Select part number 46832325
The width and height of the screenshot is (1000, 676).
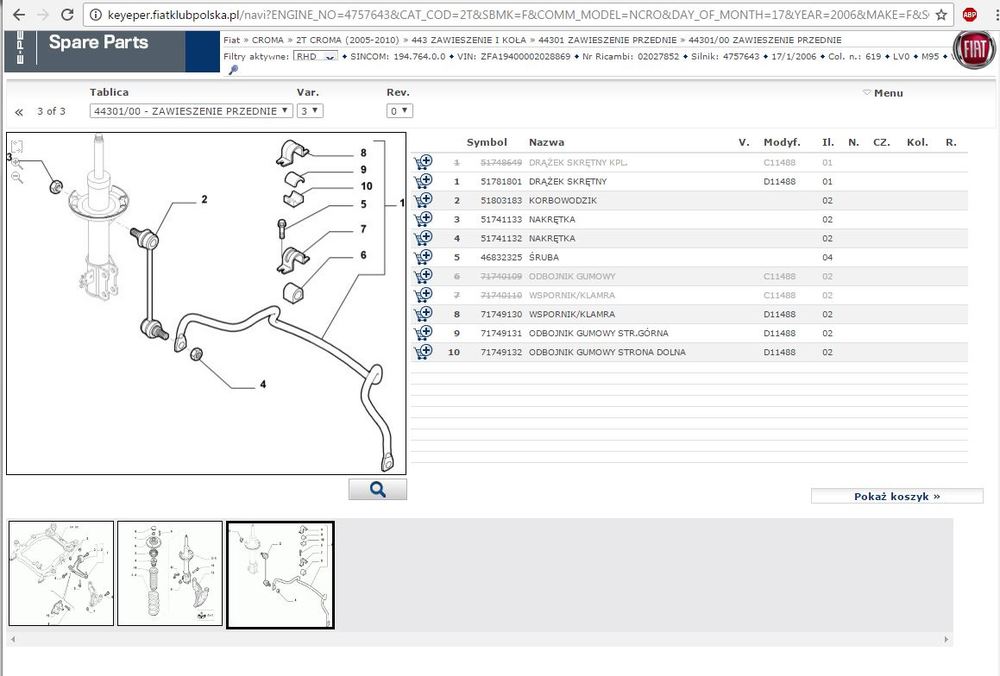[501, 258]
